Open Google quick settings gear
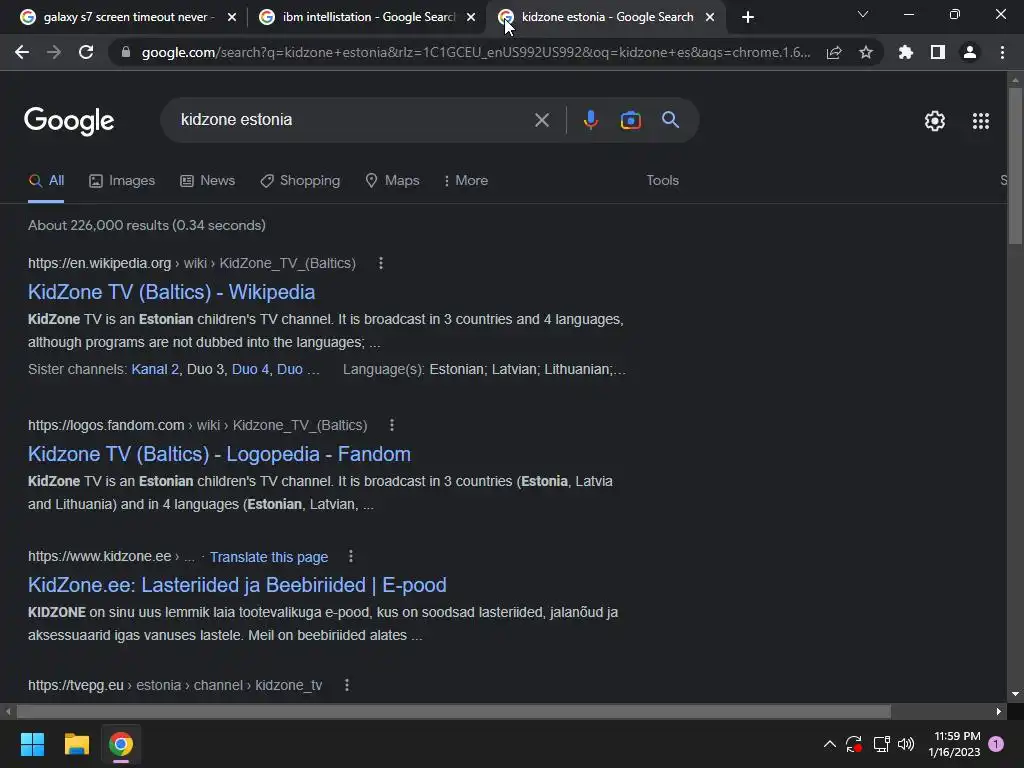Image resolution: width=1024 pixels, height=768 pixels. (935, 121)
